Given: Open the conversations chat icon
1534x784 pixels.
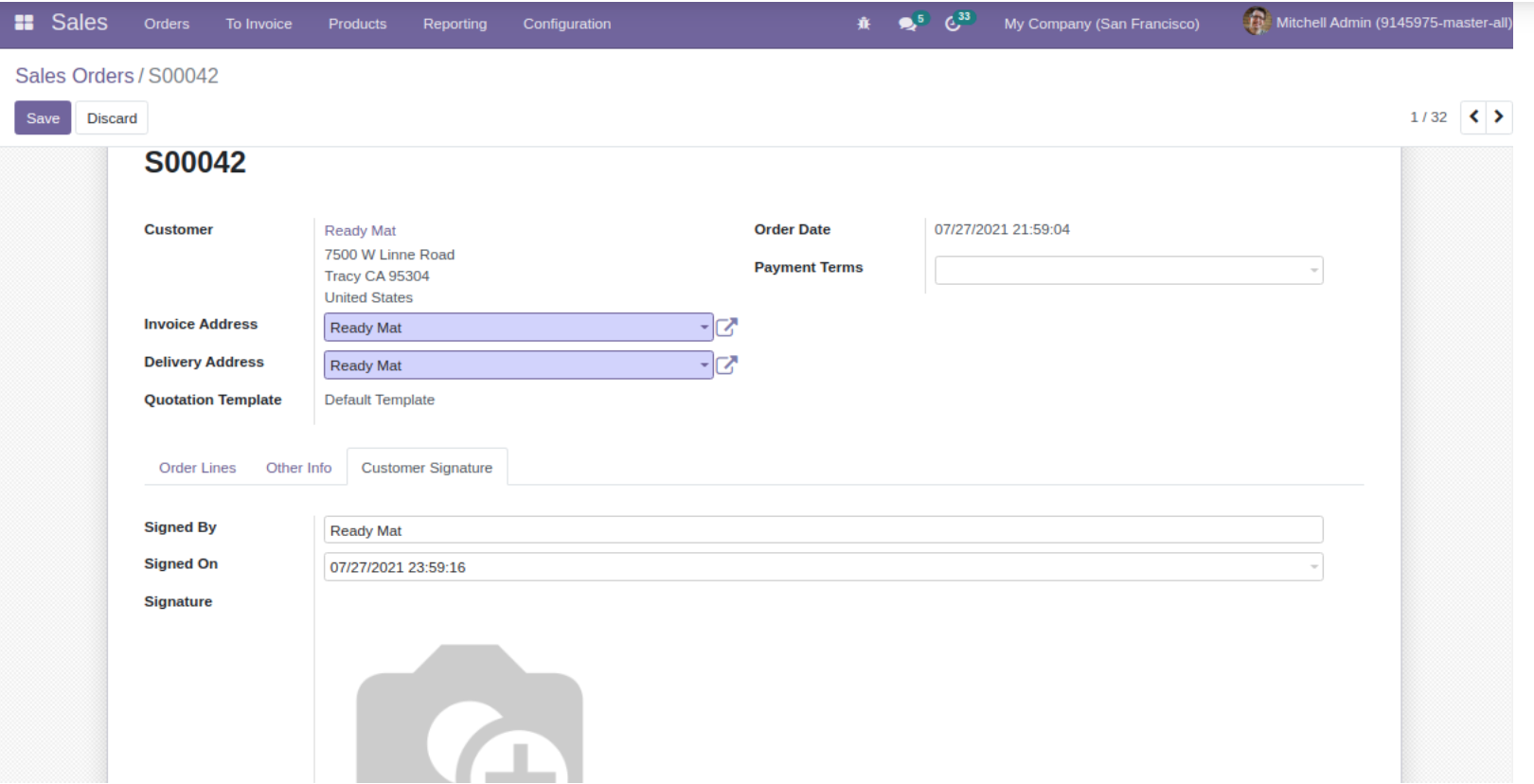Looking at the screenshot, I should (908, 24).
